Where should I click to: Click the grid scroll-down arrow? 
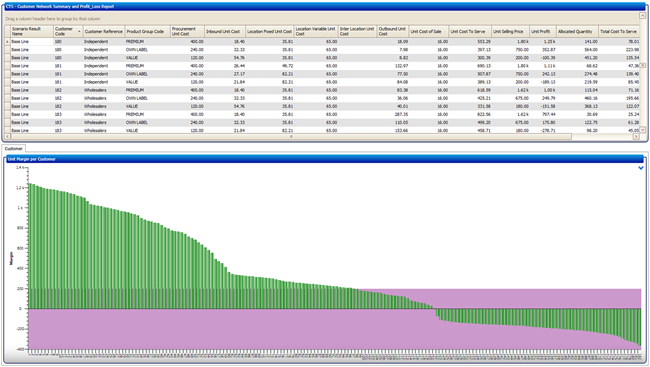tap(642, 130)
